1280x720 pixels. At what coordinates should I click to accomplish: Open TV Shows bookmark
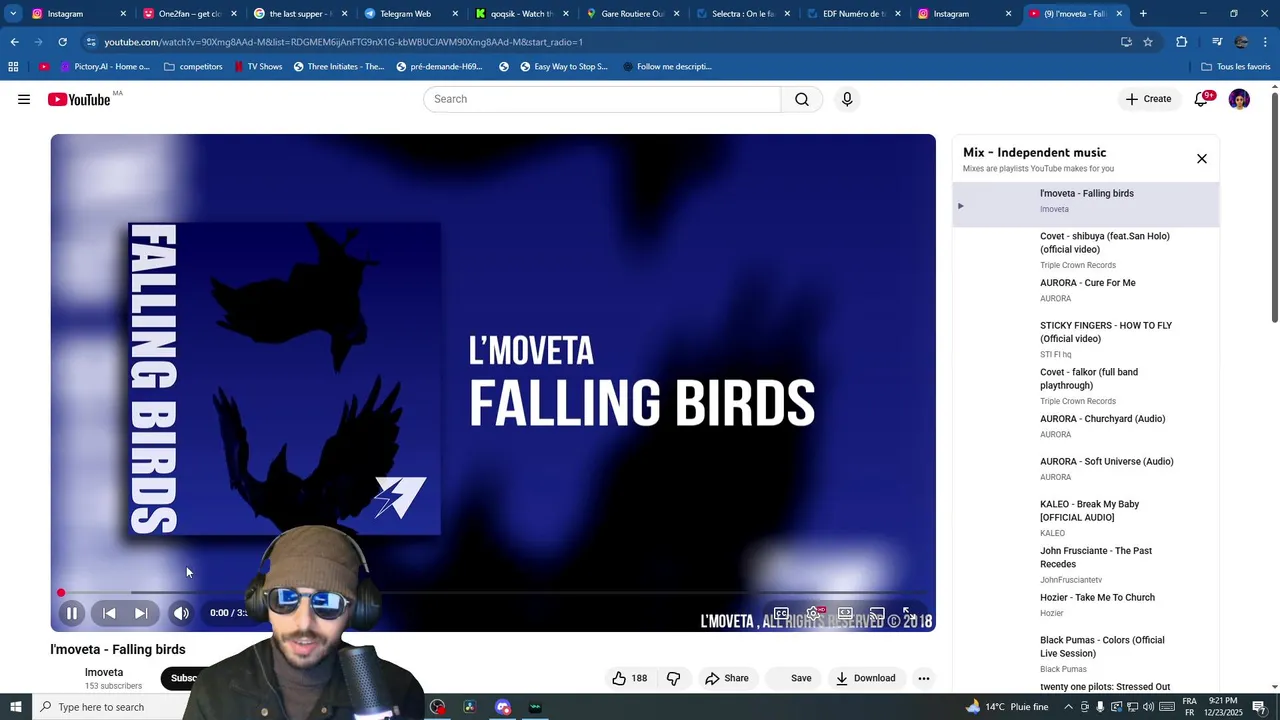[258, 67]
